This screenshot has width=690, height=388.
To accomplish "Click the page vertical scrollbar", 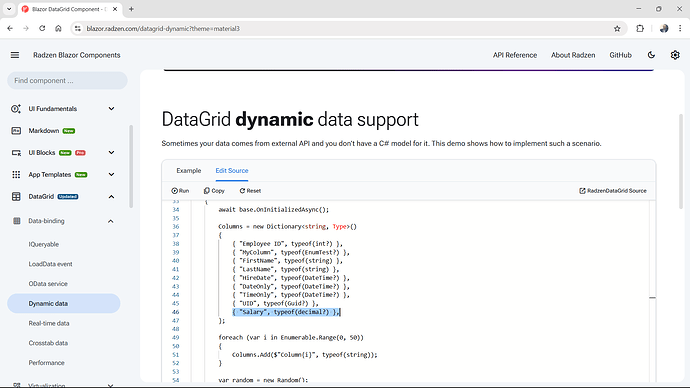I will point(681,161).
